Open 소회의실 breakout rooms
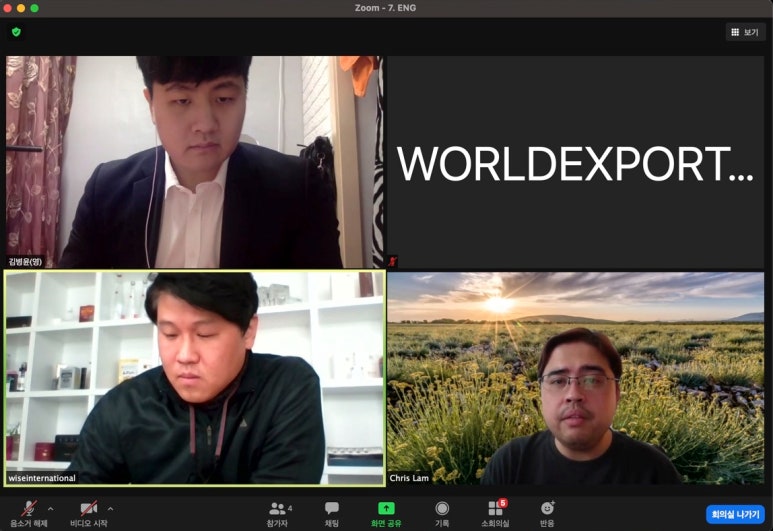The height and width of the screenshot is (531, 773). pyautogui.click(x=495, y=513)
